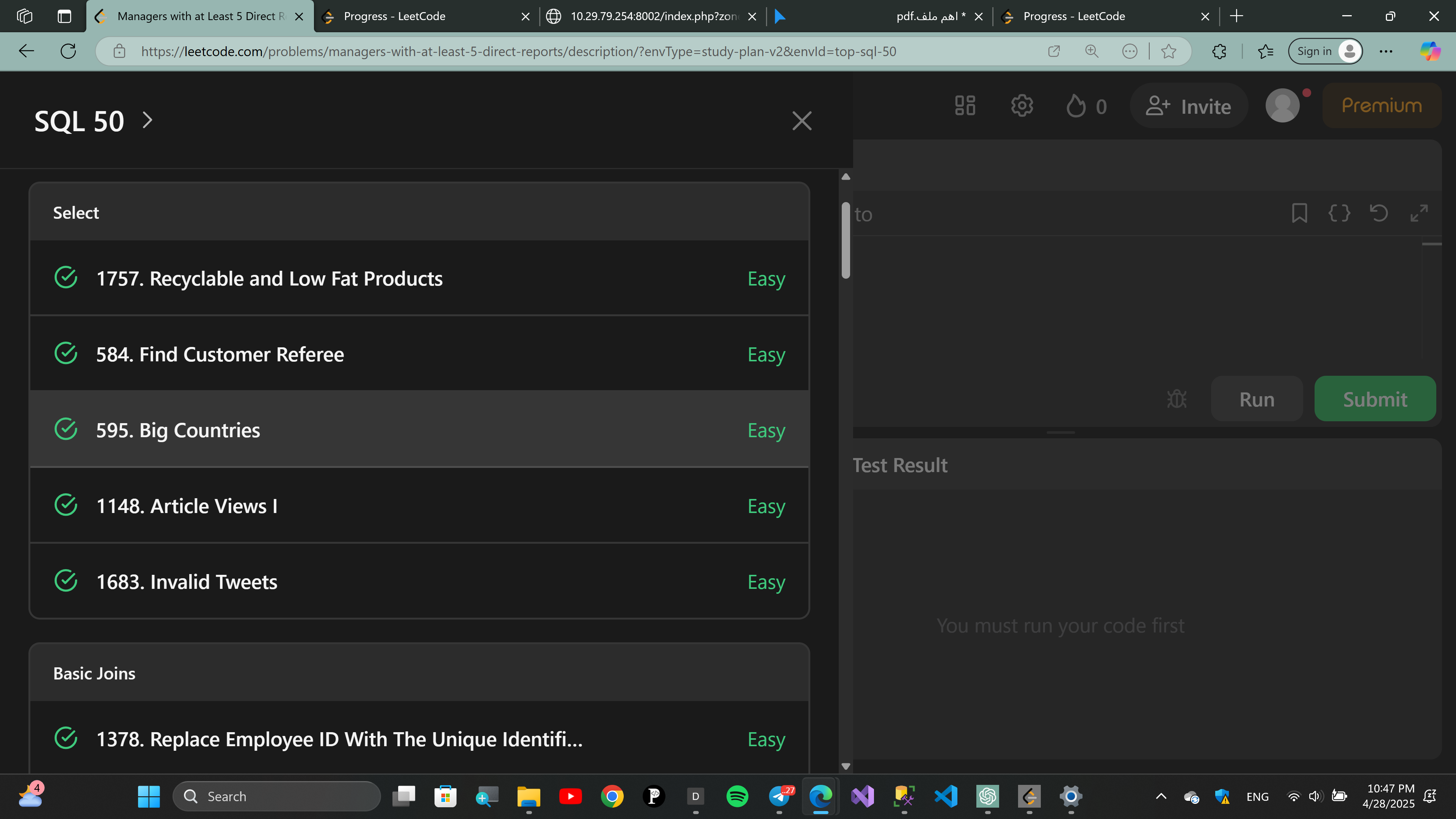The image size is (1456, 819).
Task: Open File Explorer from taskbar
Action: 529,796
